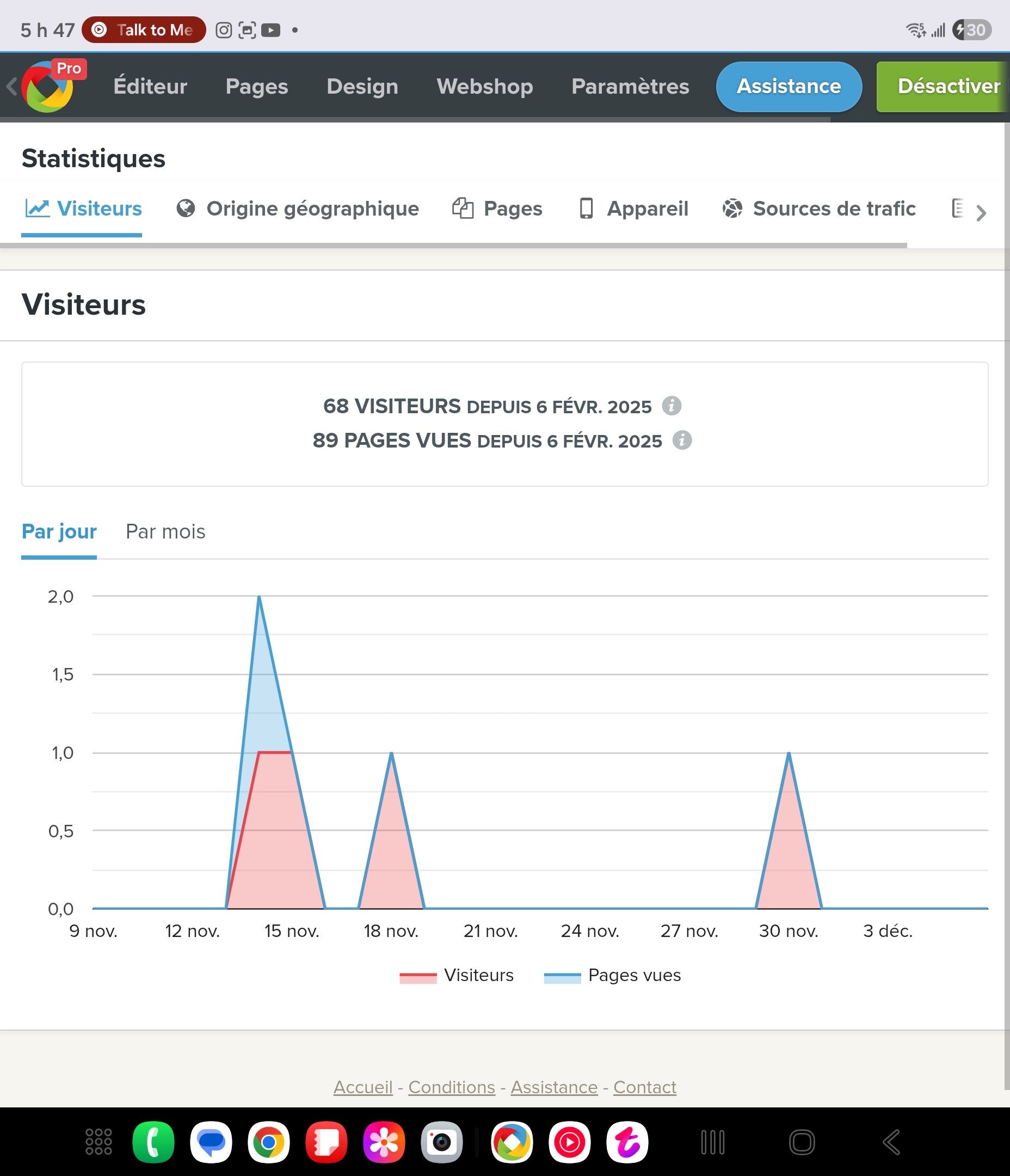Tap the home navigation button
The width and height of the screenshot is (1010, 1176).
coord(802,1142)
